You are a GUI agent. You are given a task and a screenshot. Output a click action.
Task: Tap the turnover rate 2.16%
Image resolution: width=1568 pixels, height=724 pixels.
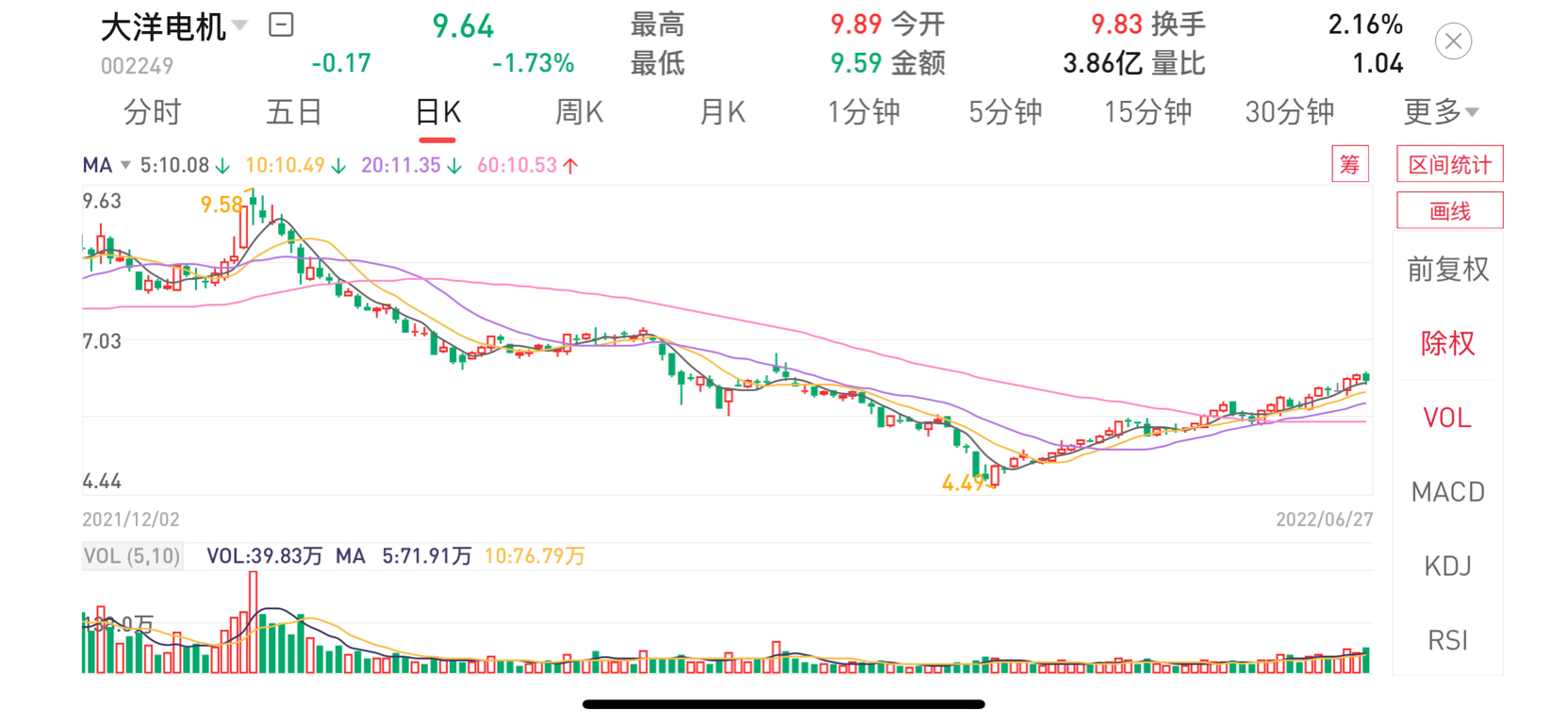click(x=1365, y=25)
